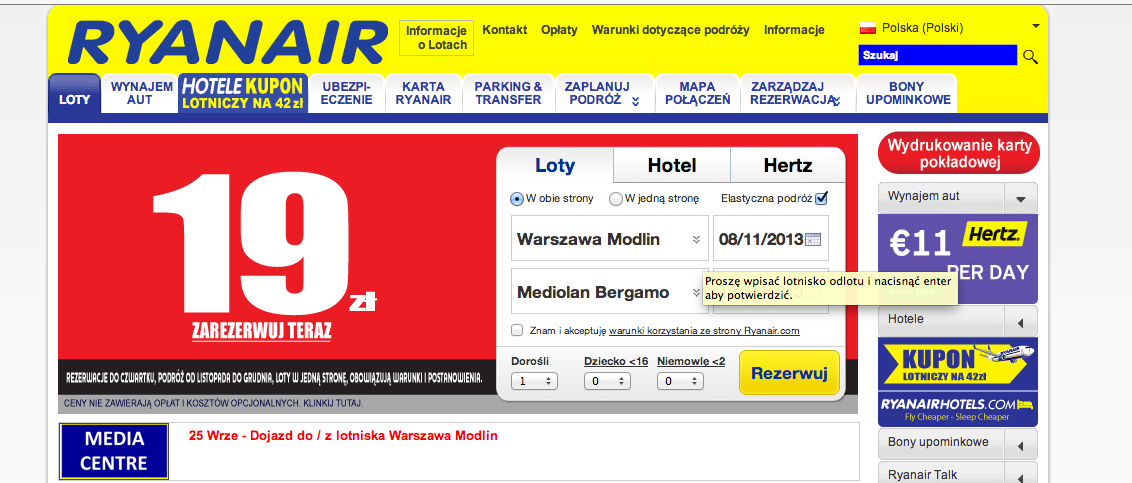This screenshot has height=483, width=1132.
Task: Open the departure date calendar icon
Action: [813, 239]
